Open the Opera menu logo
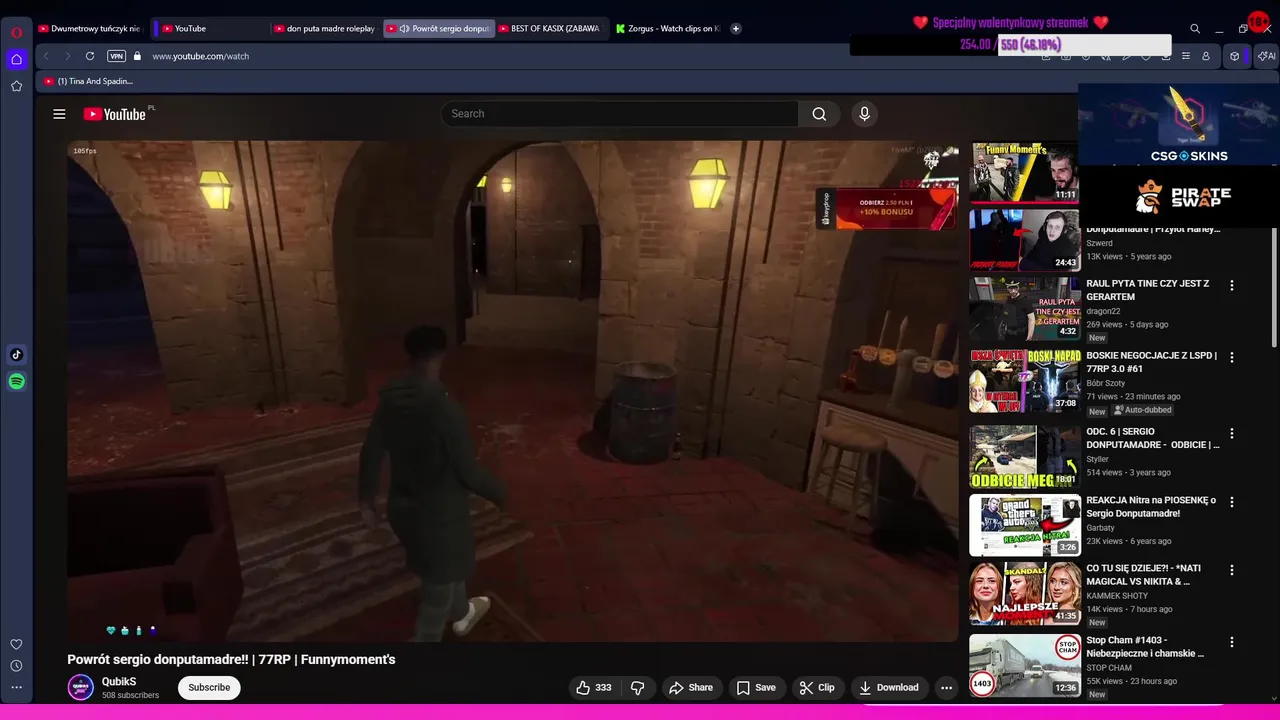1280x720 pixels. (16, 32)
